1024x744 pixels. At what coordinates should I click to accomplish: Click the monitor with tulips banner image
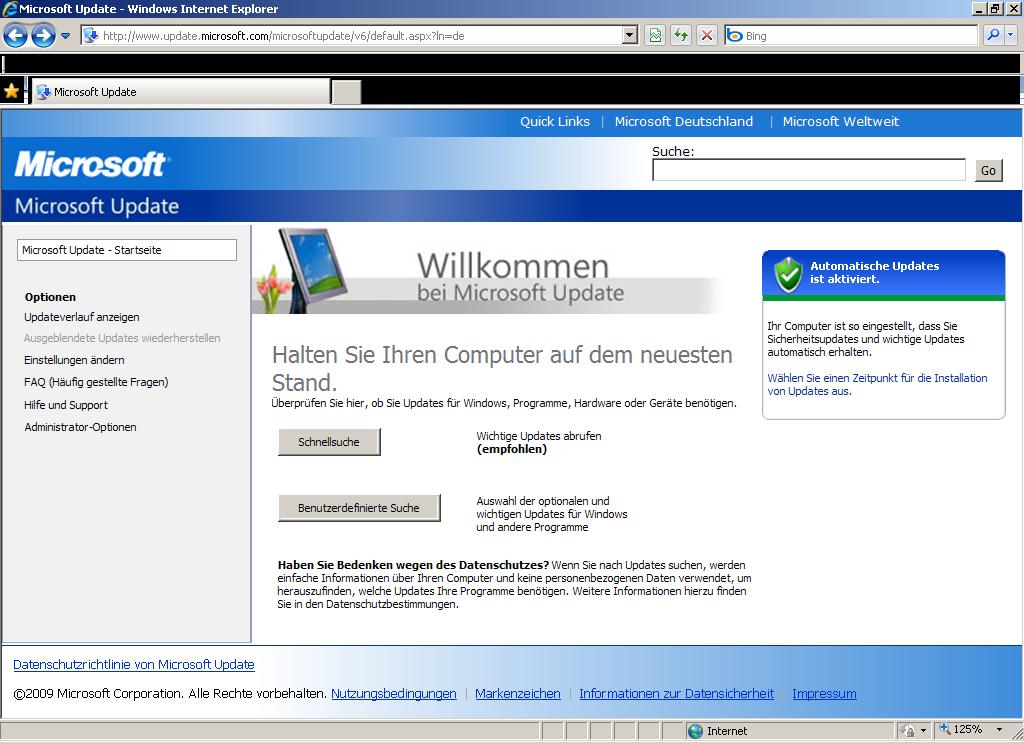click(x=302, y=270)
